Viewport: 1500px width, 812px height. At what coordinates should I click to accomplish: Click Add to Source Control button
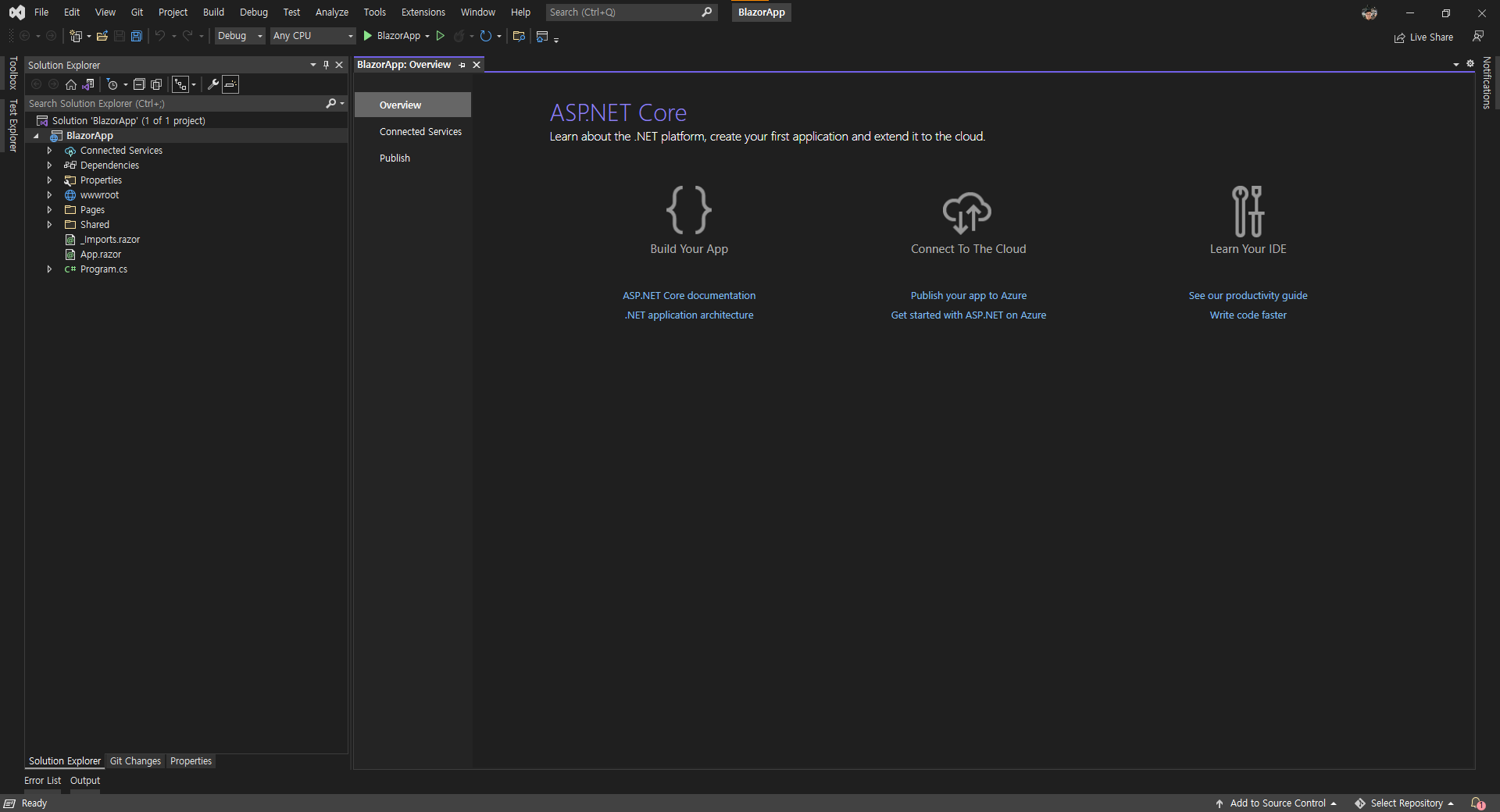coord(1276,803)
